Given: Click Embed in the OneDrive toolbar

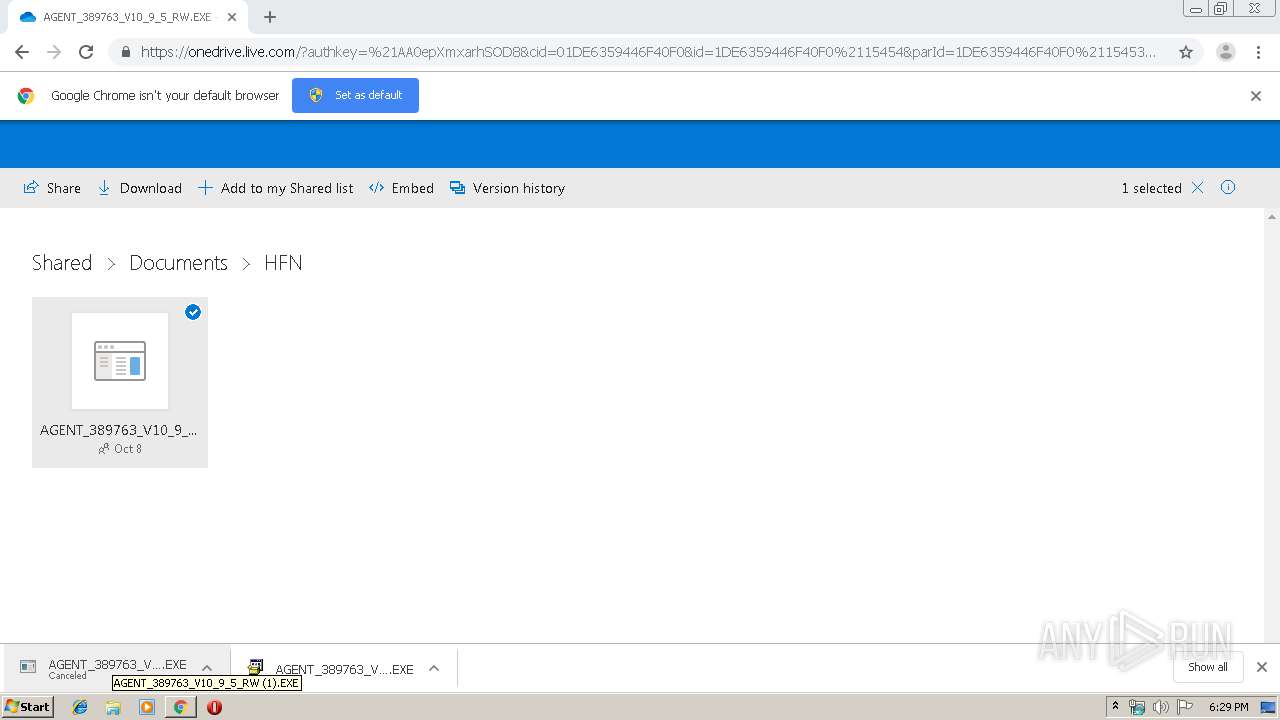Looking at the screenshot, I should coord(401,188).
